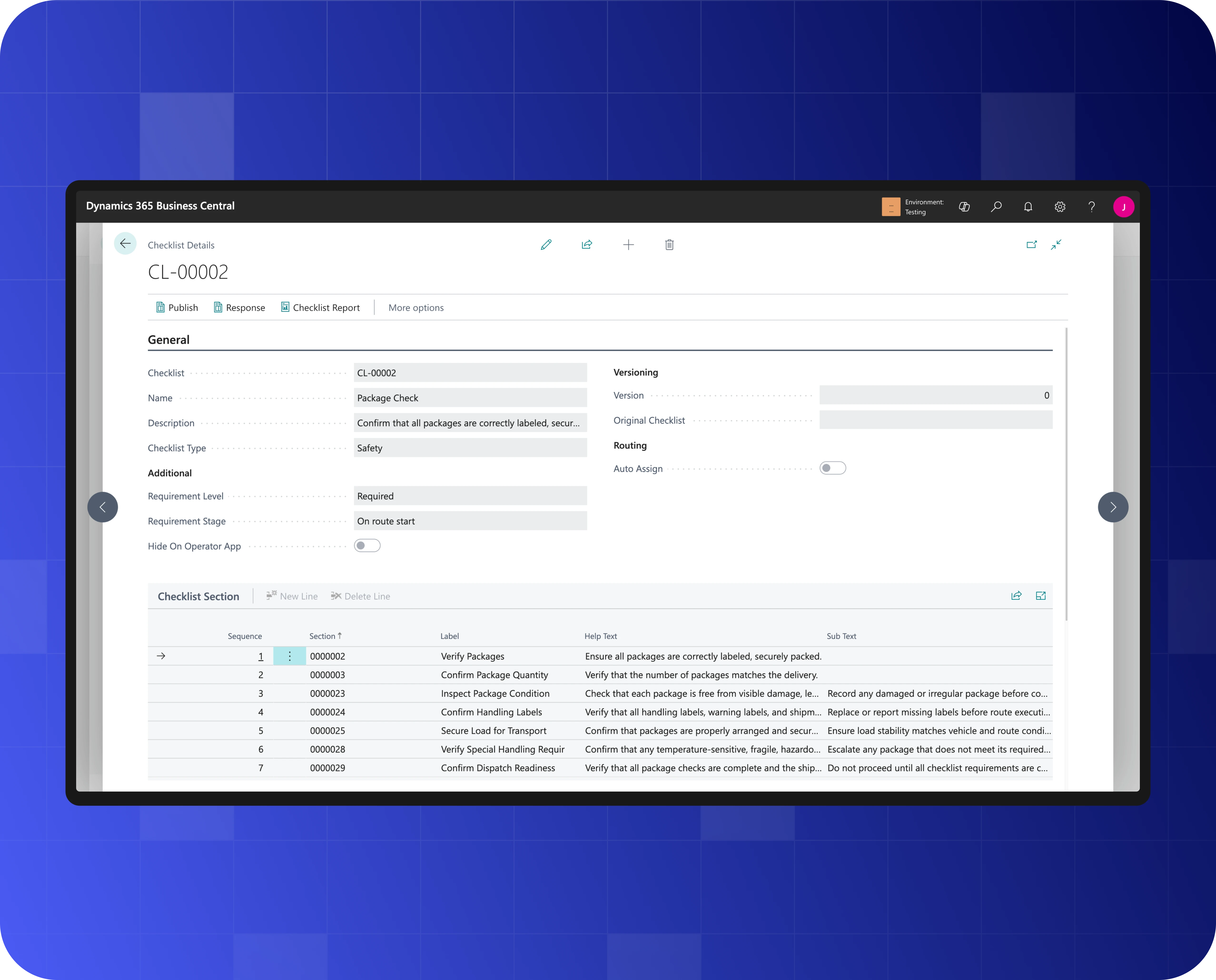Image resolution: width=1216 pixels, height=980 pixels.
Task: Click Response action
Action: coord(239,308)
